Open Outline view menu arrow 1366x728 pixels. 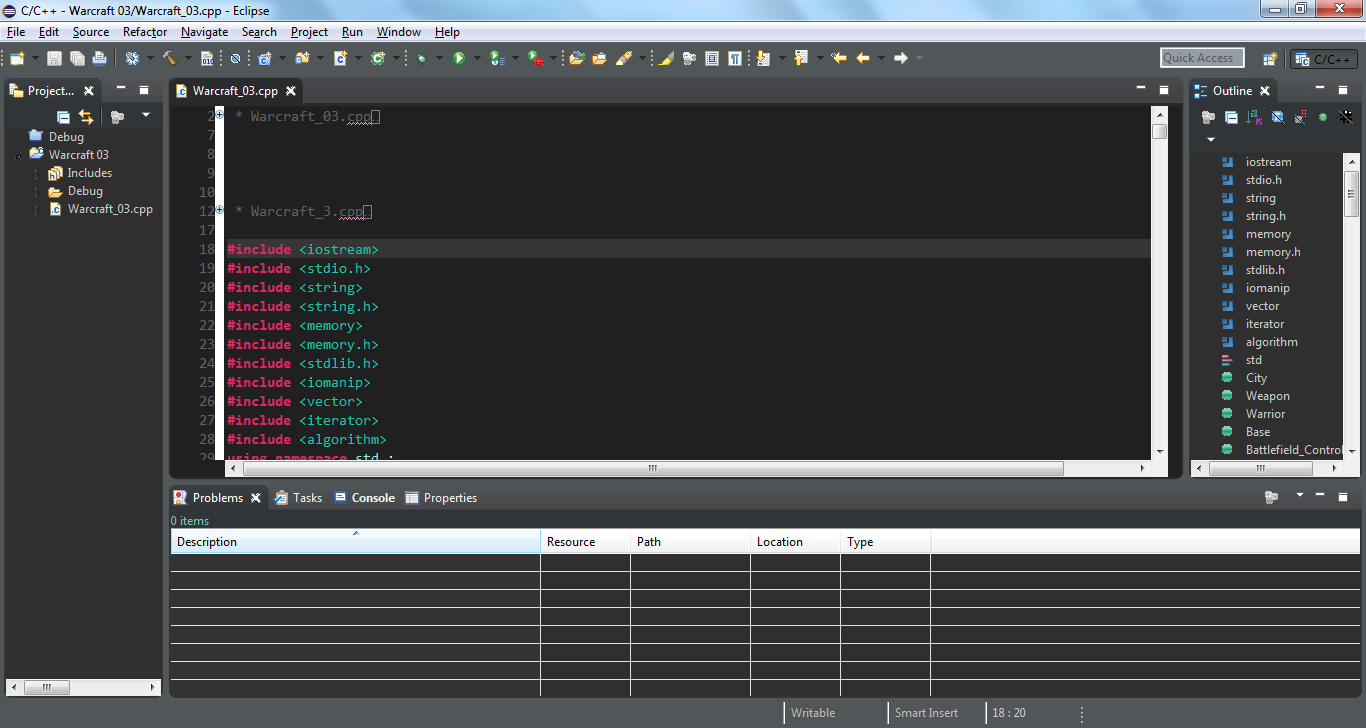(1211, 139)
